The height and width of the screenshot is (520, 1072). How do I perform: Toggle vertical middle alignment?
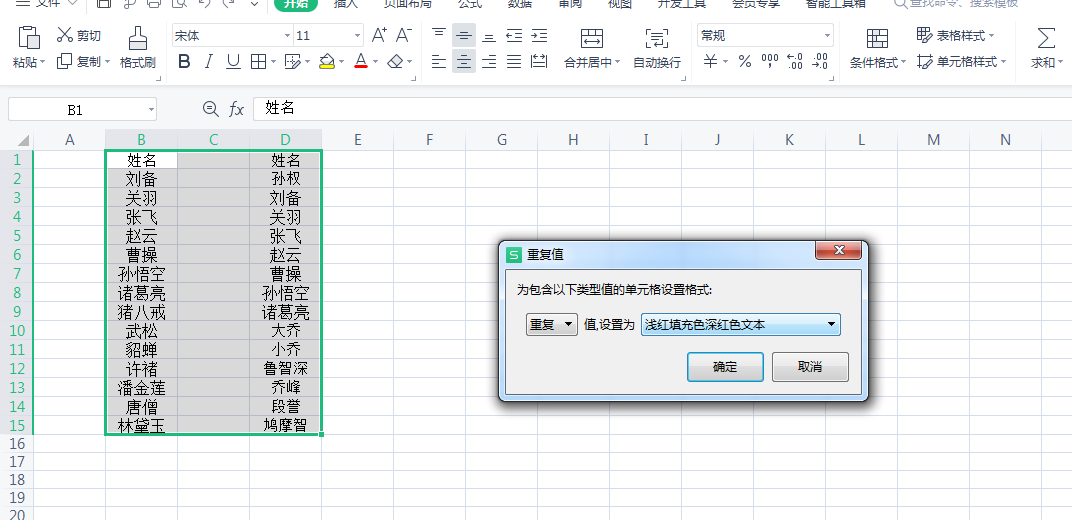(x=464, y=36)
